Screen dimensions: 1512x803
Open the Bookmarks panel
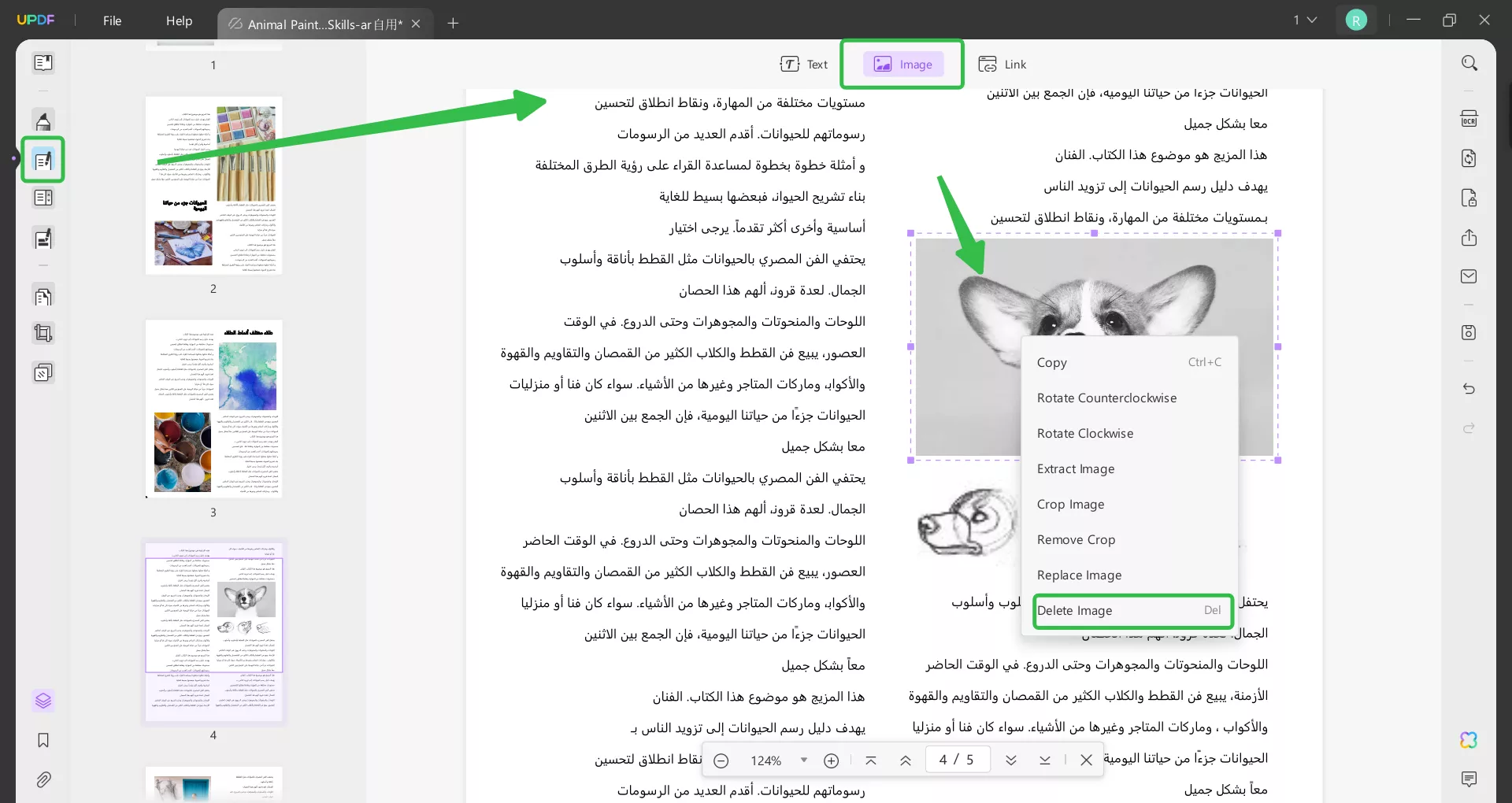tap(43, 741)
